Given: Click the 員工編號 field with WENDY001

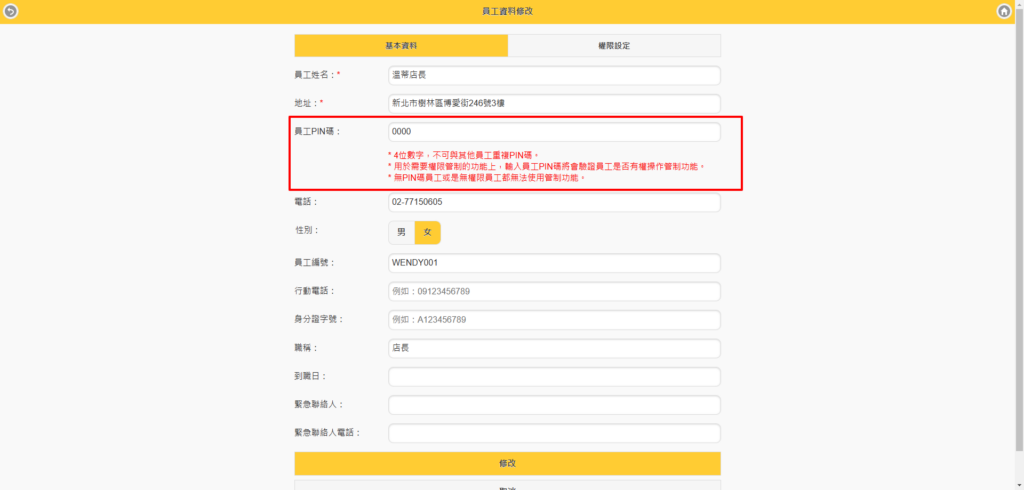Looking at the screenshot, I should point(554,263).
